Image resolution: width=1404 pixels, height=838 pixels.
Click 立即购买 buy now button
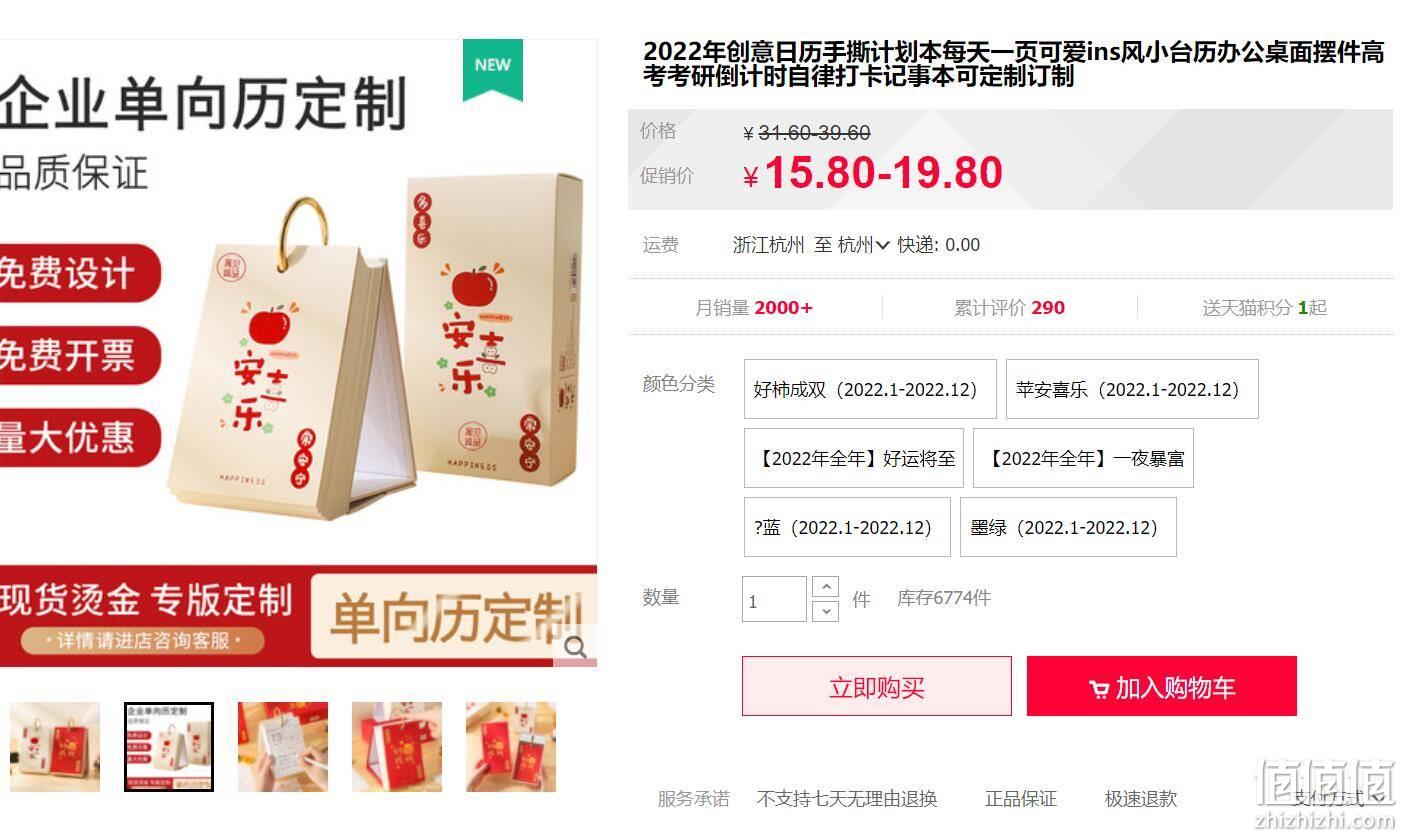(877, 686)
